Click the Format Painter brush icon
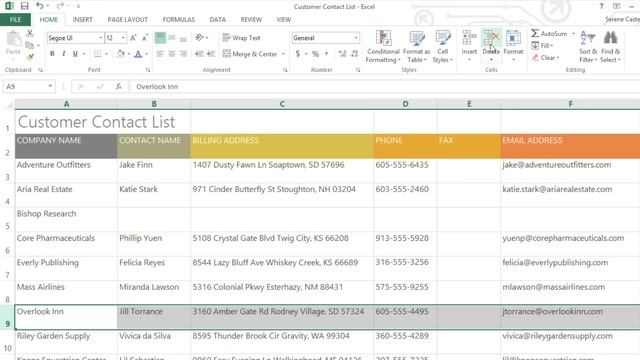The height and width of the screenshot is (360, 640). [x=30, y=57]
